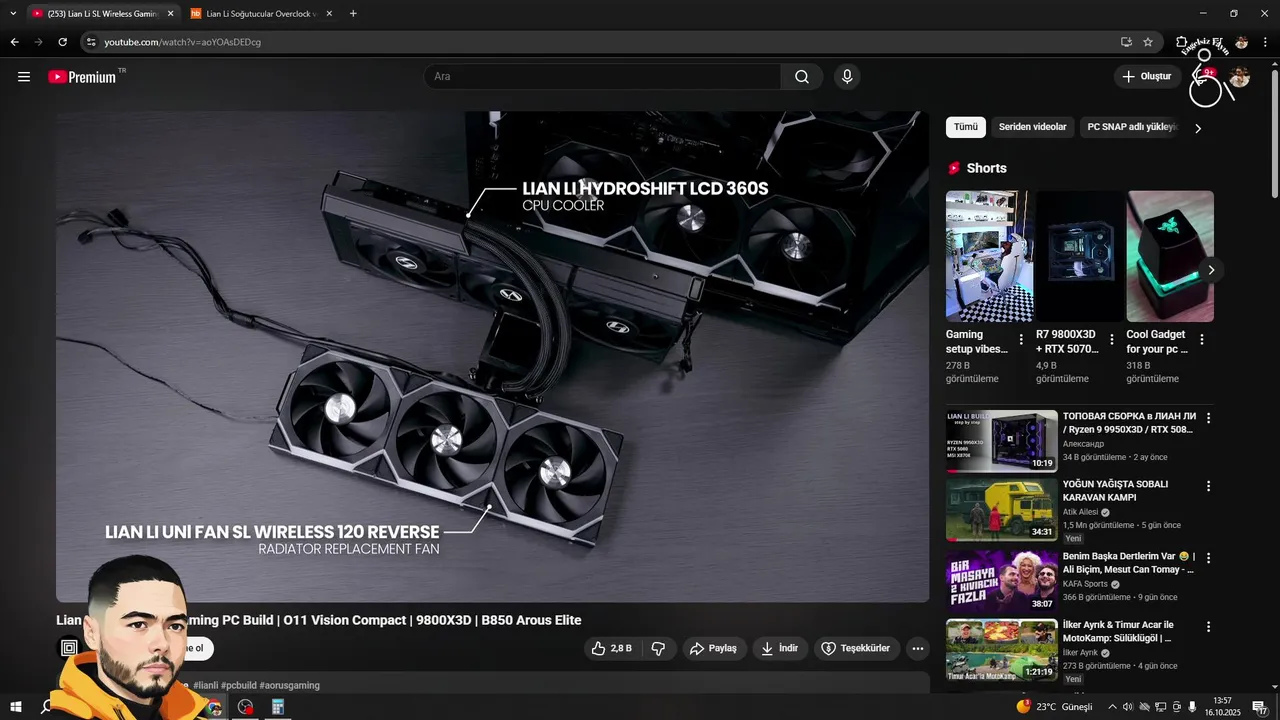Image resolution: width=1280 pixels, height=720 pixels.
Task: Open the Calculator app in taskbar
Action: 278,707
